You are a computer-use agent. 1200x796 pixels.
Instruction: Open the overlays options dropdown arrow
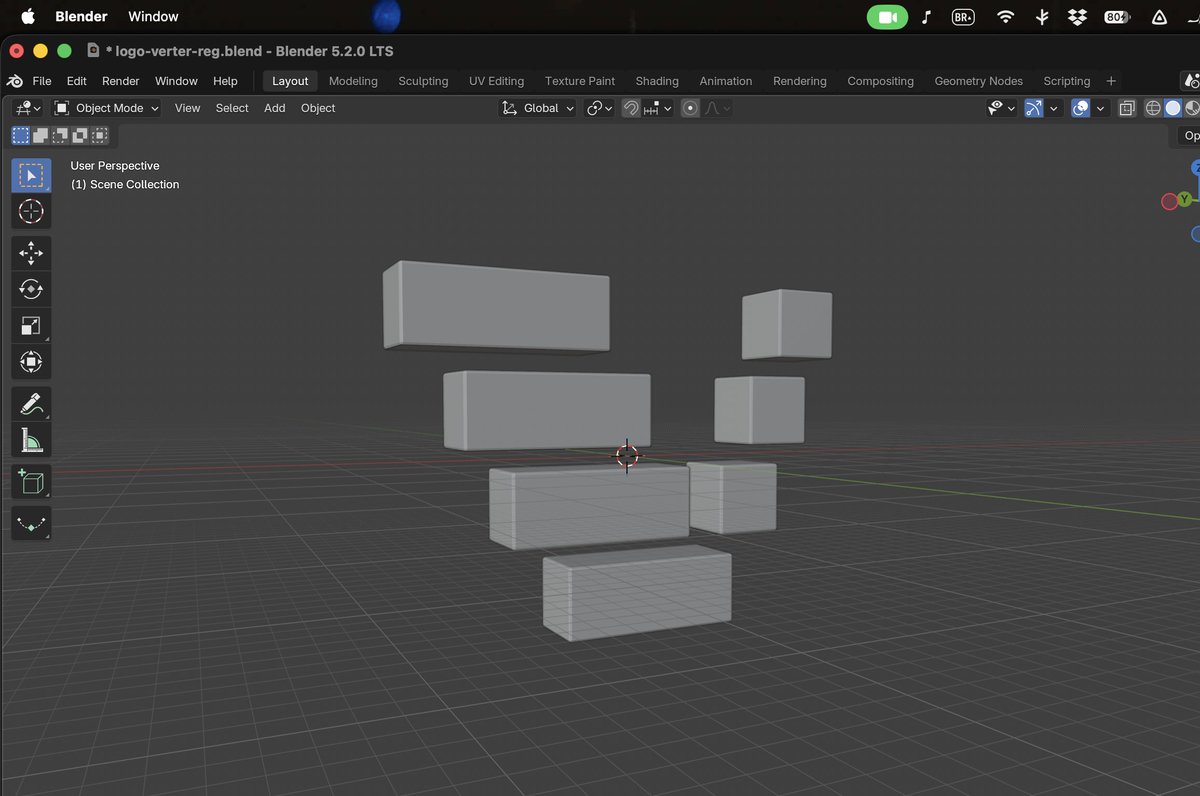(x=1101, y=108)
